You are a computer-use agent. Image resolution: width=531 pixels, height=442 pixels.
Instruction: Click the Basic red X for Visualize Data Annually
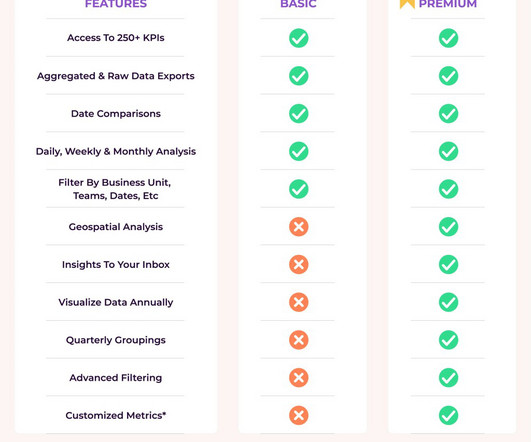[299, 302]
